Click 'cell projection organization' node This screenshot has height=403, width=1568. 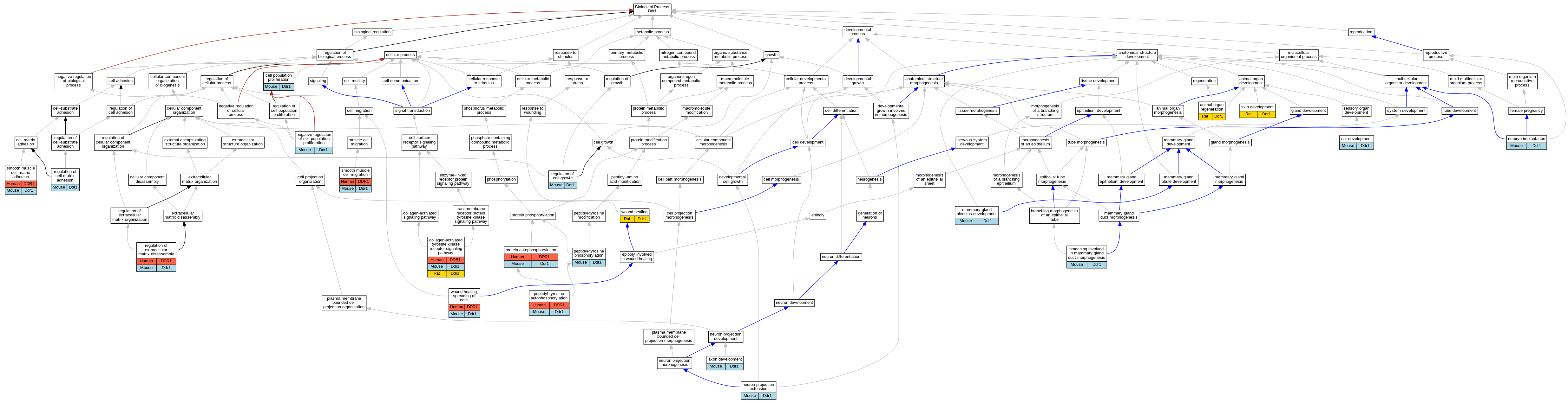310,179
